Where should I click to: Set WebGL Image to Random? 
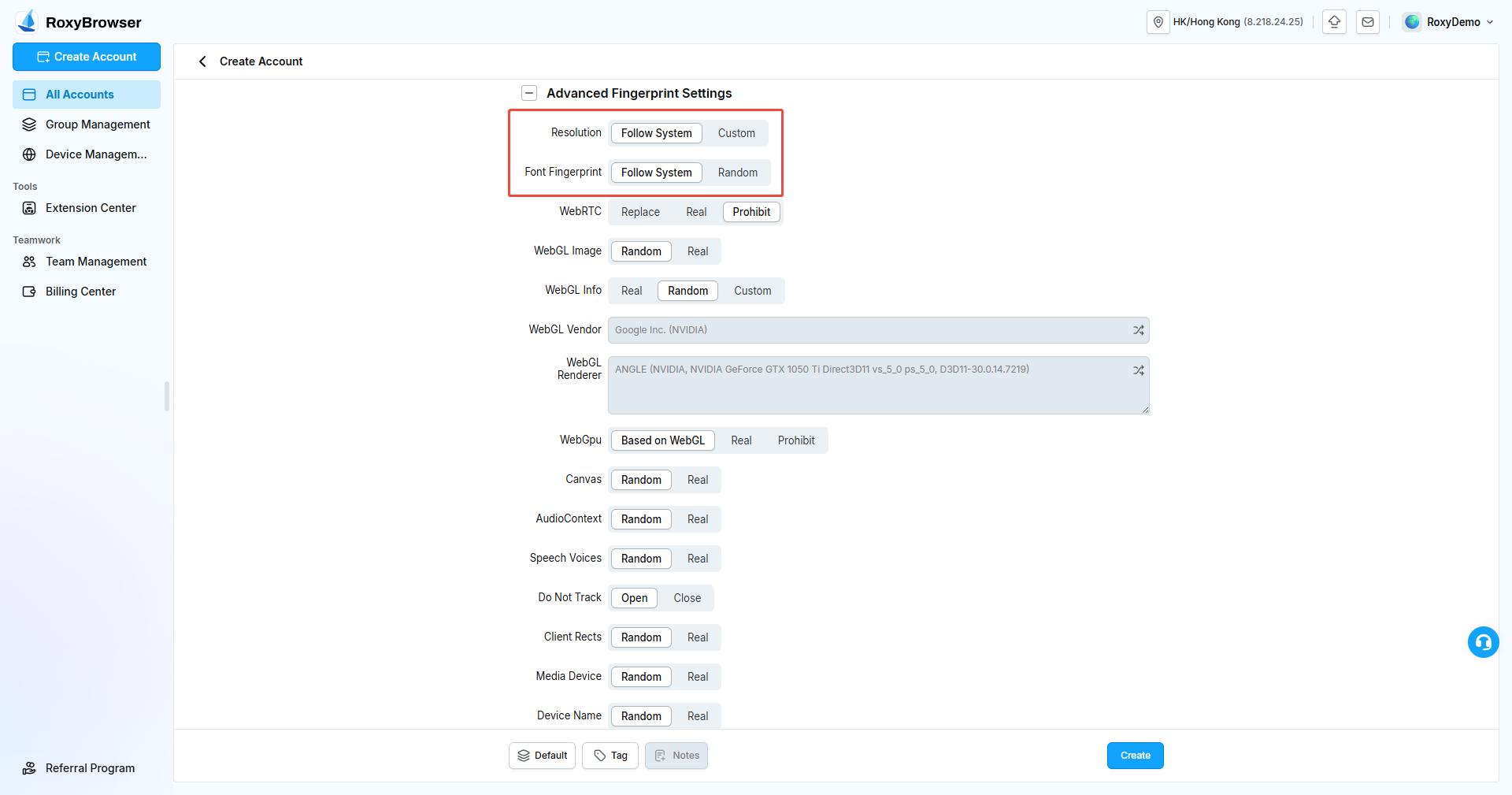coord(641,251)
